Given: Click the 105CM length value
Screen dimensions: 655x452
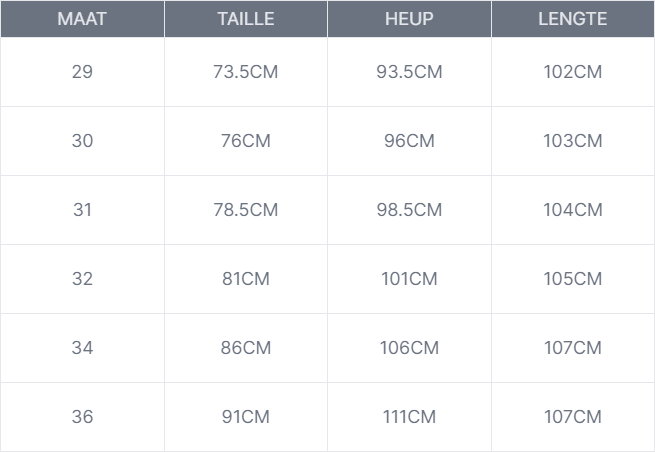Looking at the screenshot, I should (572, 279).
